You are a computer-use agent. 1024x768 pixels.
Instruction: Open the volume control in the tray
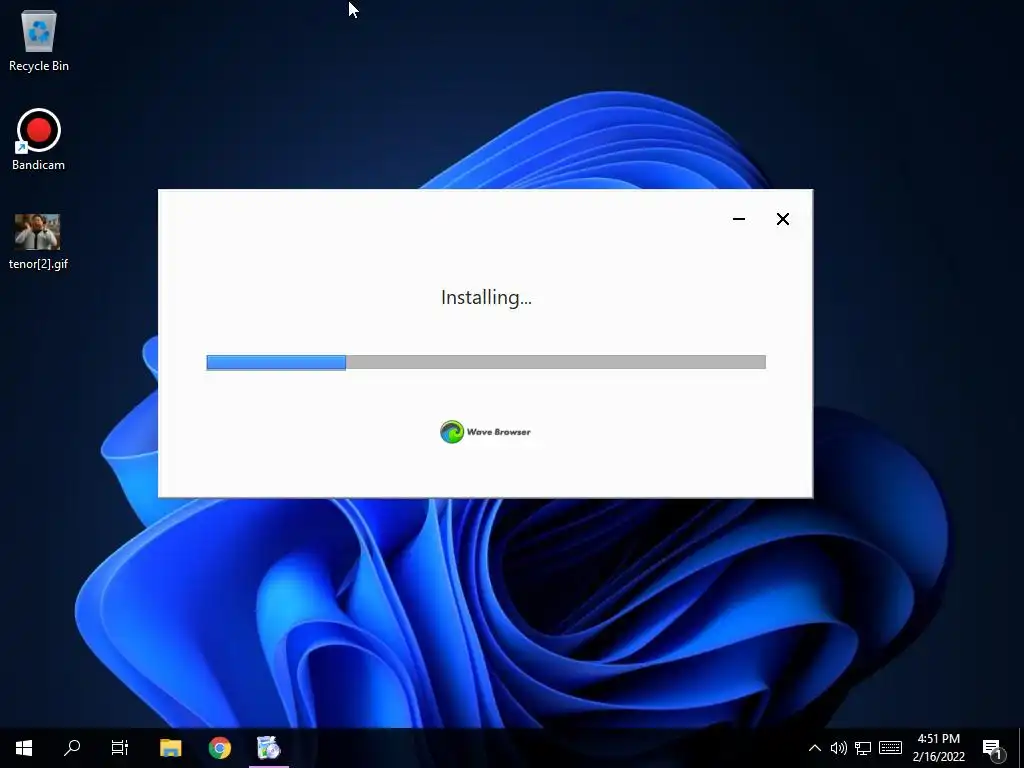[x=839, y=748]
